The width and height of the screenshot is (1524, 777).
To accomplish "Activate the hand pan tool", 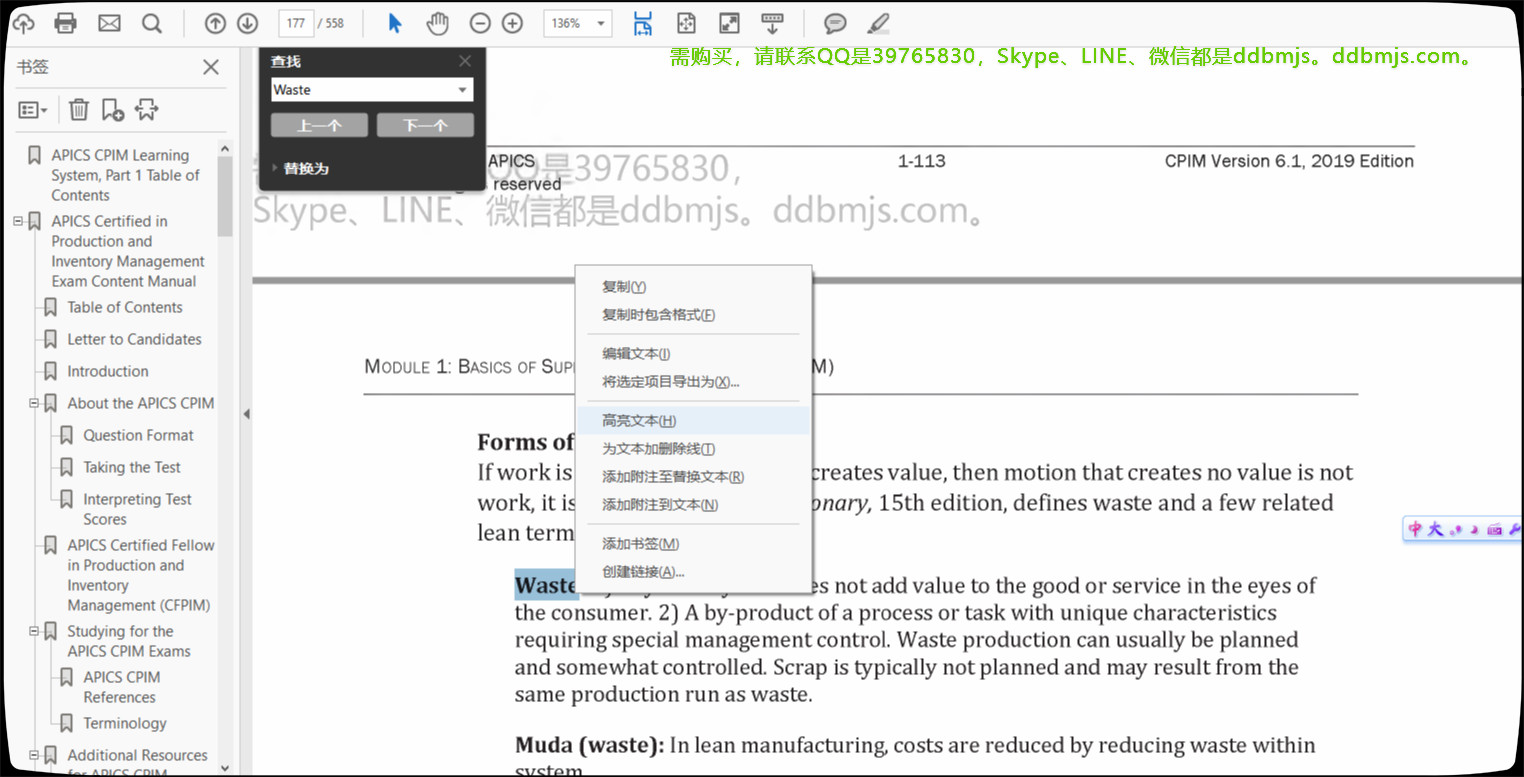I will [437, 23].
